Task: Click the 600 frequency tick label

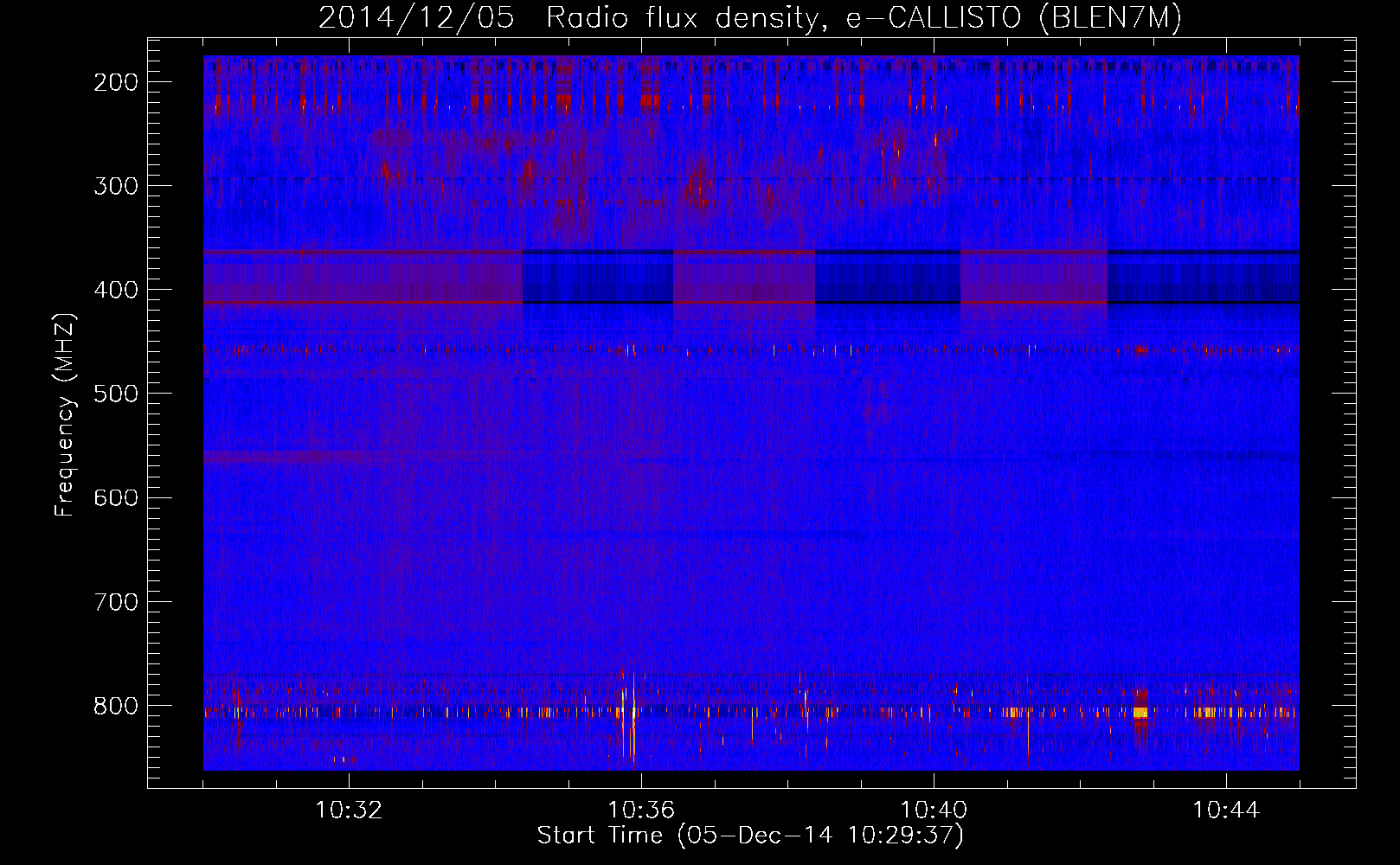Action: (x=115, y=497)
